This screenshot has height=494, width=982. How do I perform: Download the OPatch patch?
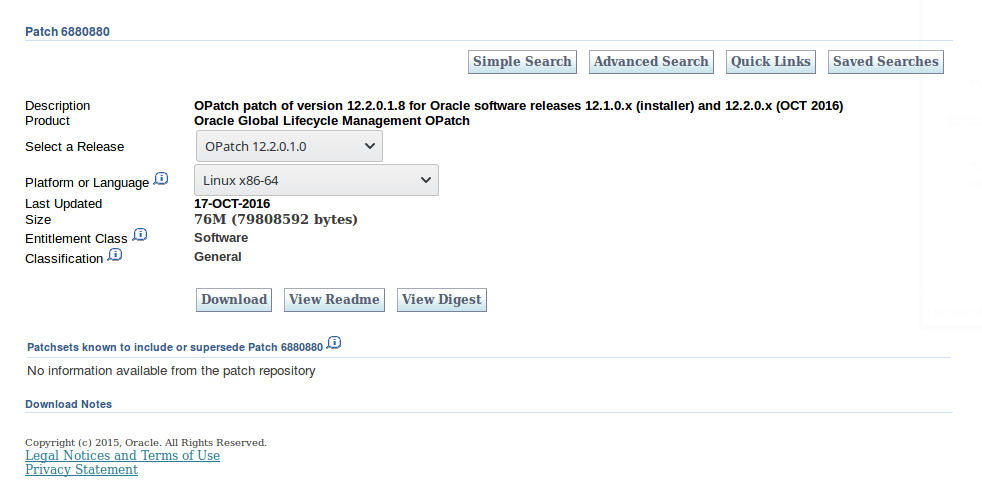pos(234,300)
